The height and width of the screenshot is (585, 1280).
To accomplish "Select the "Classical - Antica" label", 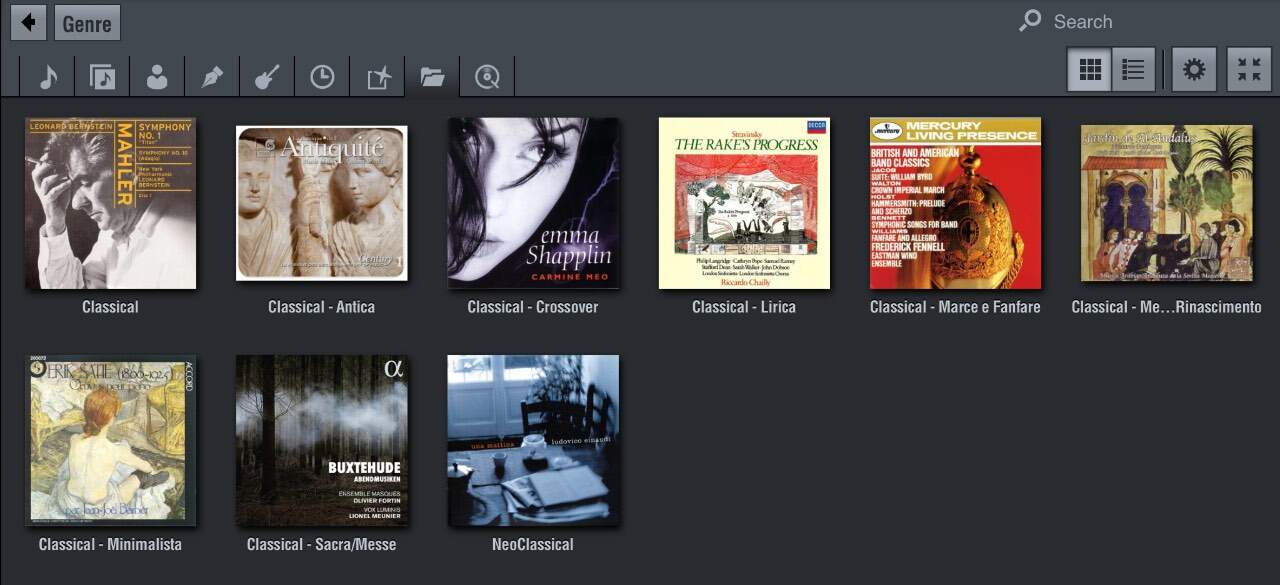I will [x=322, y=307].
